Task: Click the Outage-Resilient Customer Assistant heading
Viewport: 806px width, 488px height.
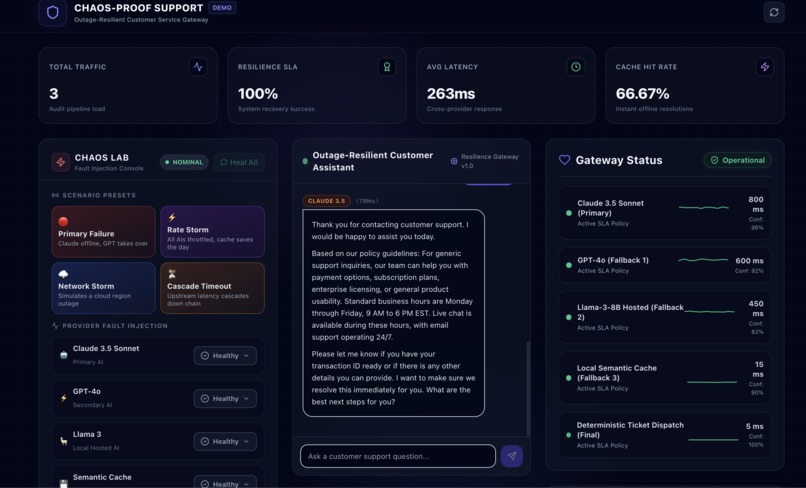Action: point(373,161)
